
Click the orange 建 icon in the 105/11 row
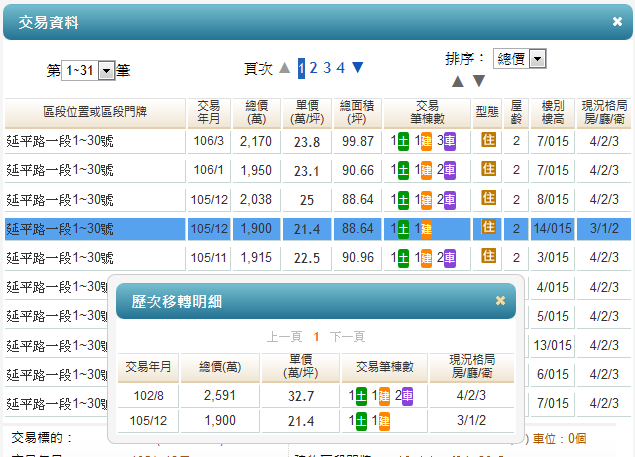coord(426,258)
